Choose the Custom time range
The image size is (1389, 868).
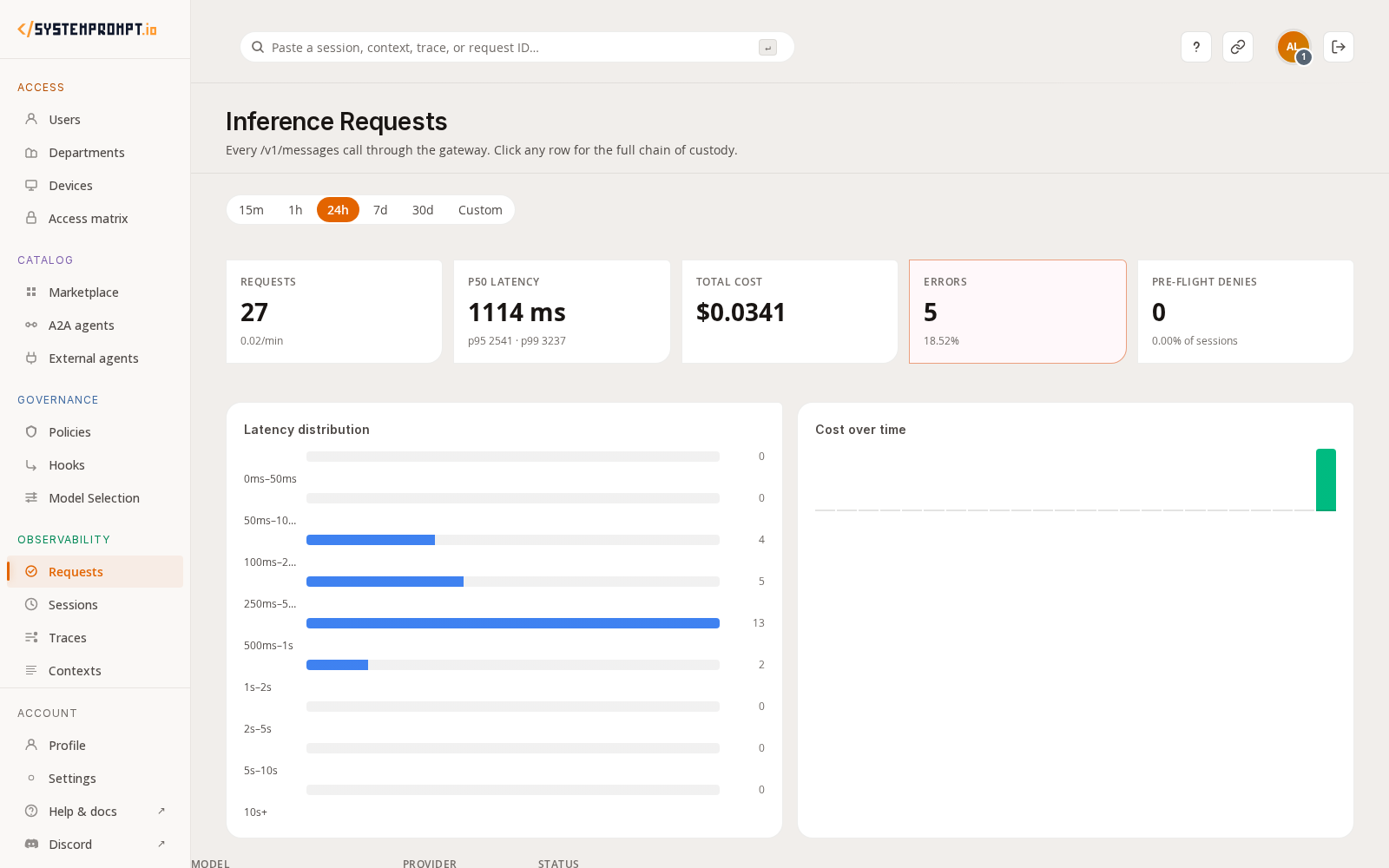click(480, 210)
